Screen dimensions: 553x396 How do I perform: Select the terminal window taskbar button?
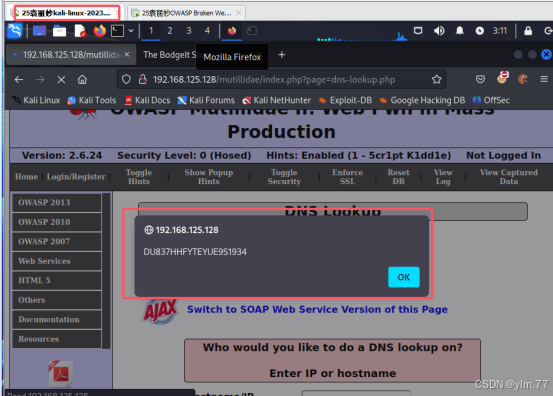click(252, 31)
